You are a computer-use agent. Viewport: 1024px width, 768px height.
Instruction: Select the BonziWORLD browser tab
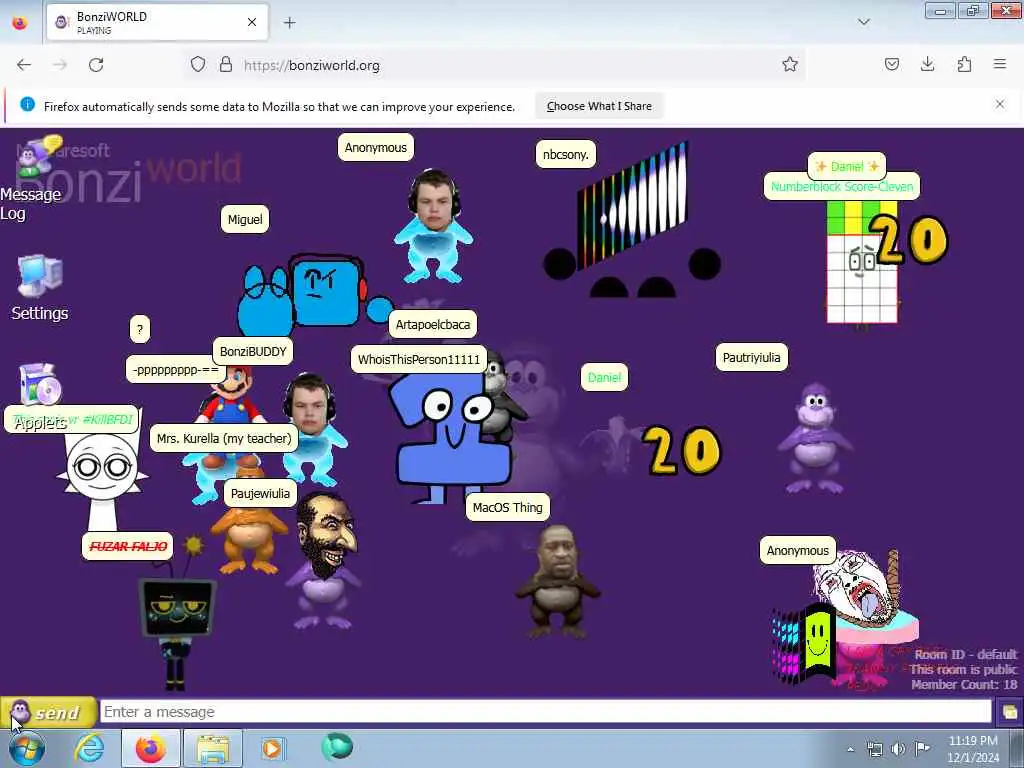coord(157,23)
